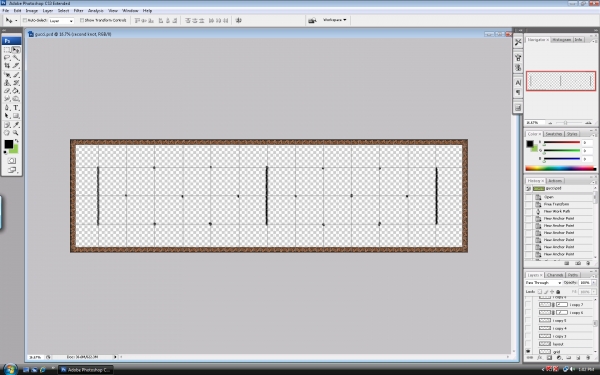
Task: Open the Layers panel options menu
Action: pos(595,275)
